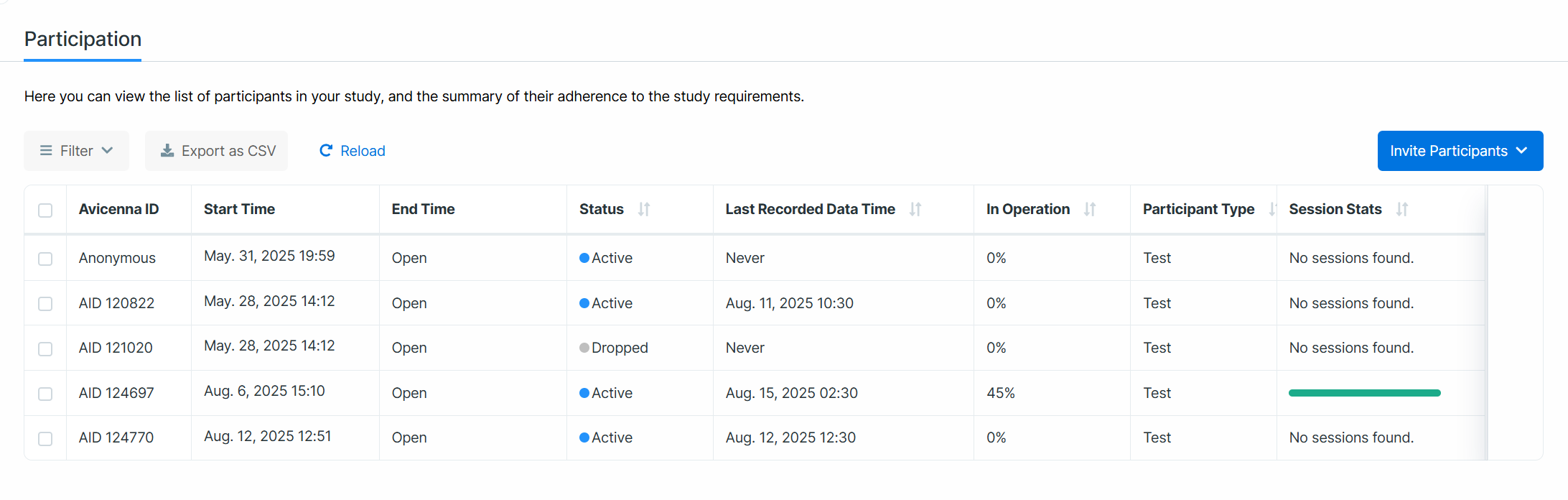Viewport: 1568px width, 500px height.
Task: Check the Anonymous participant row checkbox
Action: coord(45,259)
